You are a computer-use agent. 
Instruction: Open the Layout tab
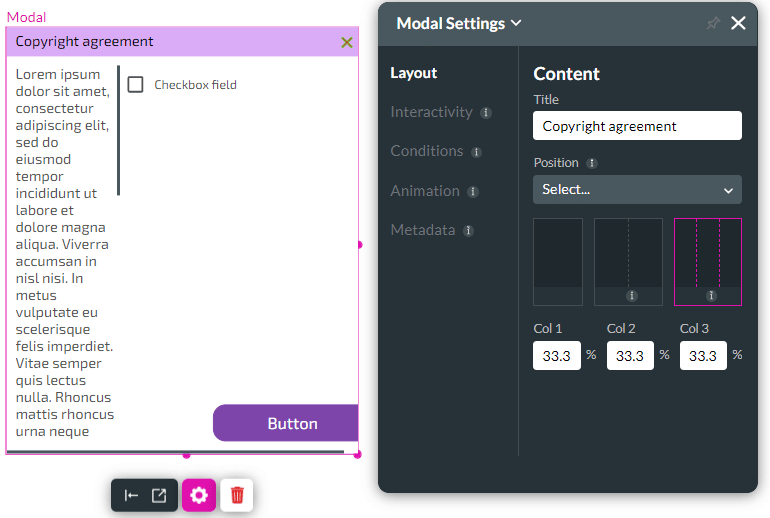click(x=414, y=73)
